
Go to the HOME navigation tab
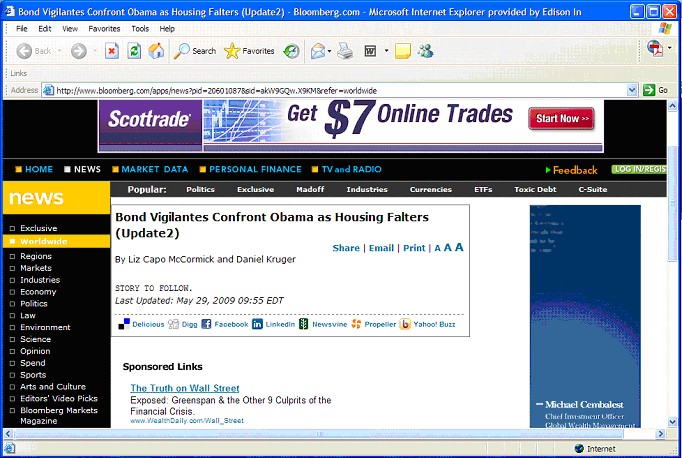[x=34, y=169]
